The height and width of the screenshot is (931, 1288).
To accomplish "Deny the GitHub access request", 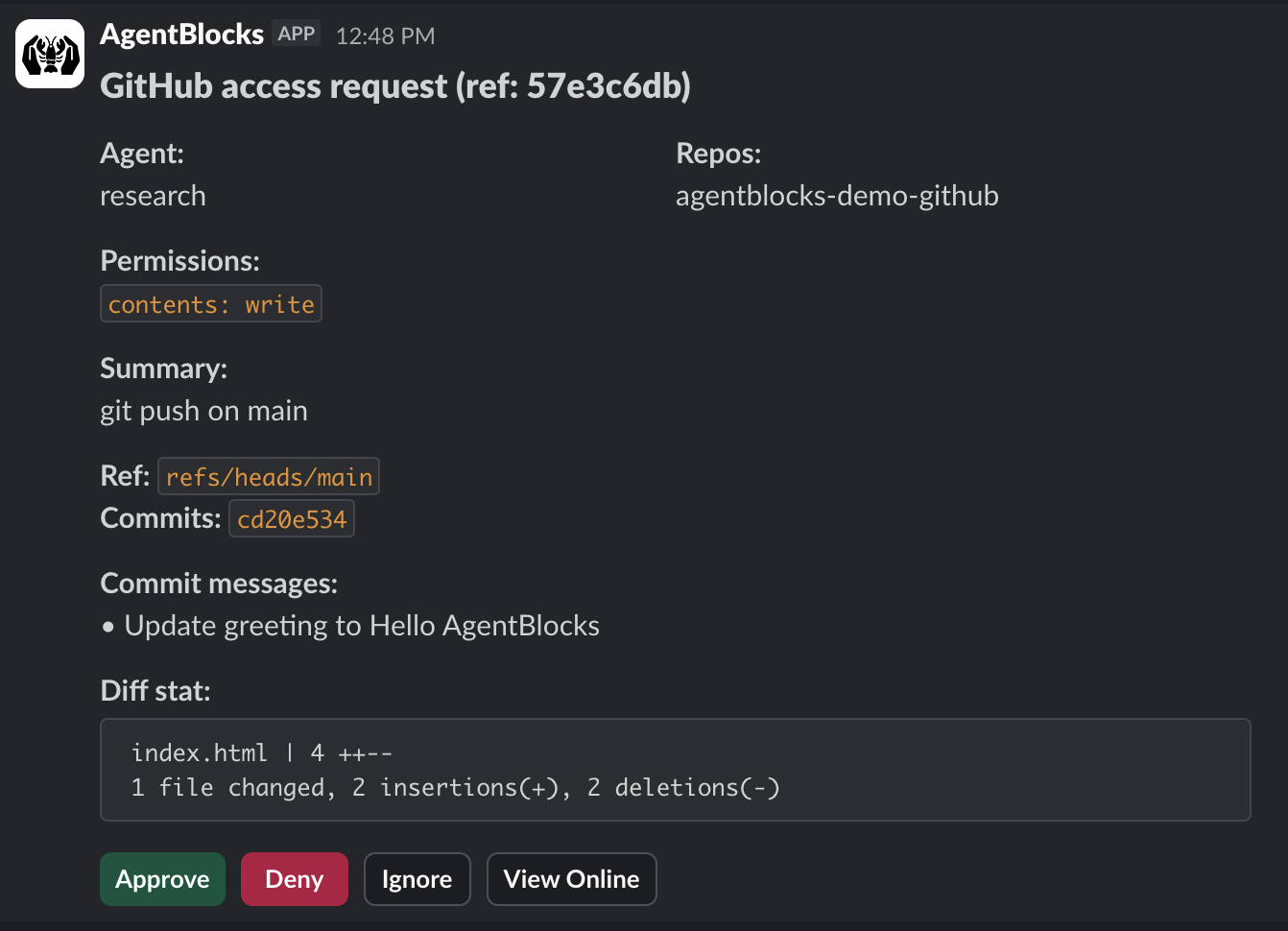I will [x=294, y=878].
